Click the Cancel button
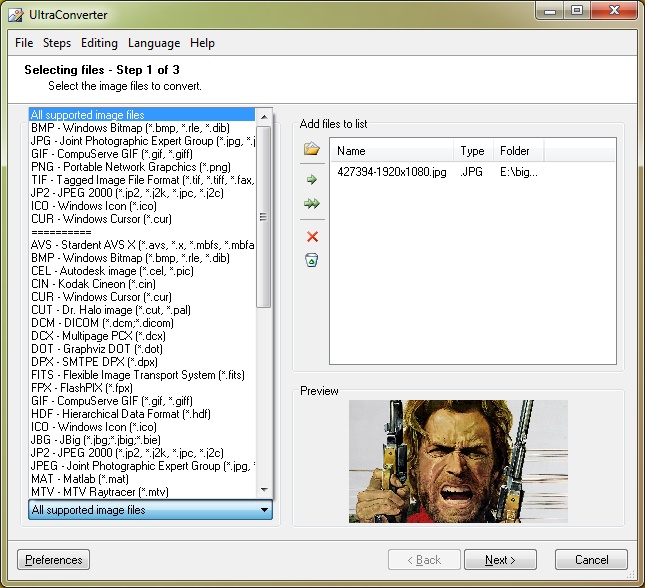This screenshot has height=588, width=645. (x=591, y=560)
